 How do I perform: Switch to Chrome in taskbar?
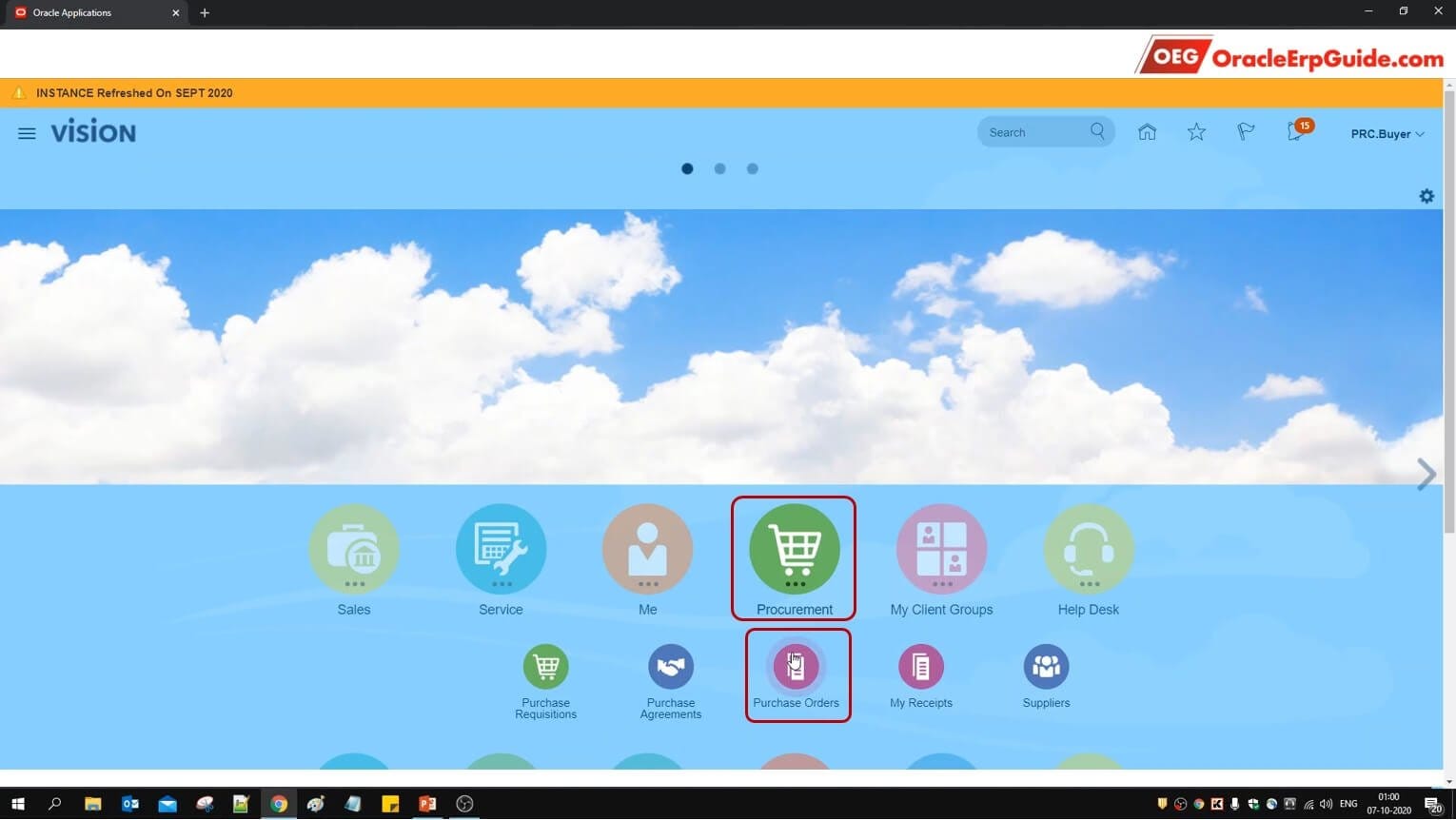click(x=279, y=804)
